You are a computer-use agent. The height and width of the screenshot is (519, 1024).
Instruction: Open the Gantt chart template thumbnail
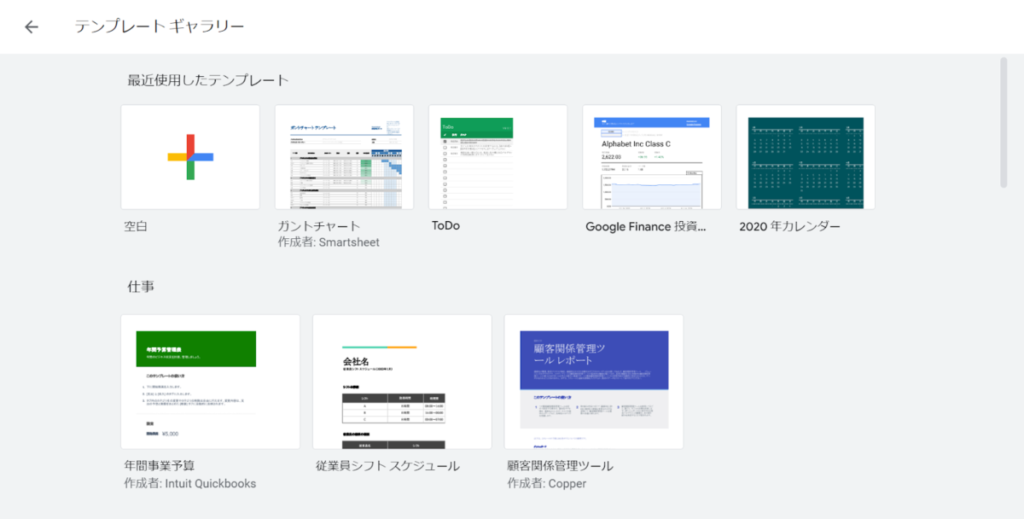pos(344,157)
